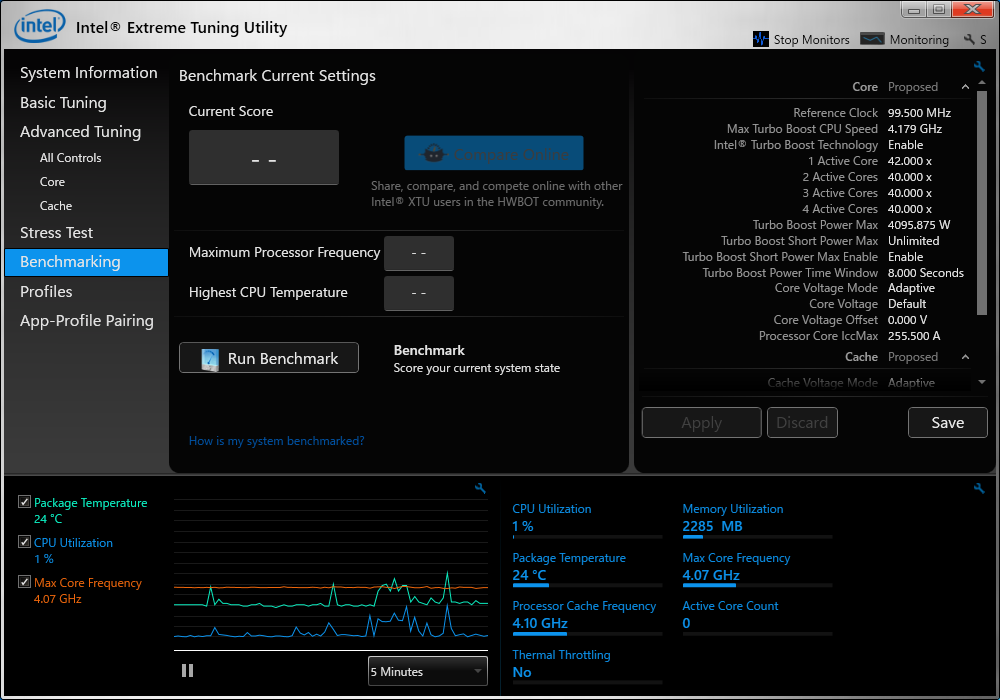1000x700 pixels.
Task: Click Highest CPU Temperature value box
Action: [x=418, y=293]
